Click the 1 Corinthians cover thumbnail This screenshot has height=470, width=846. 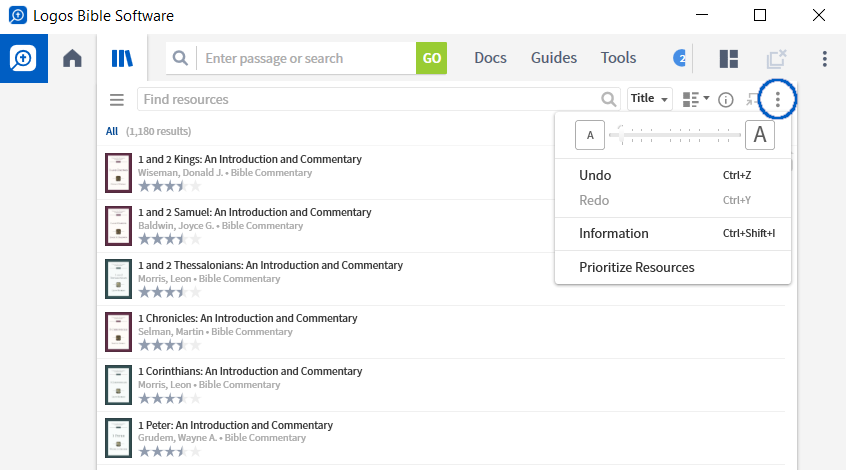(x=118, y=385)
